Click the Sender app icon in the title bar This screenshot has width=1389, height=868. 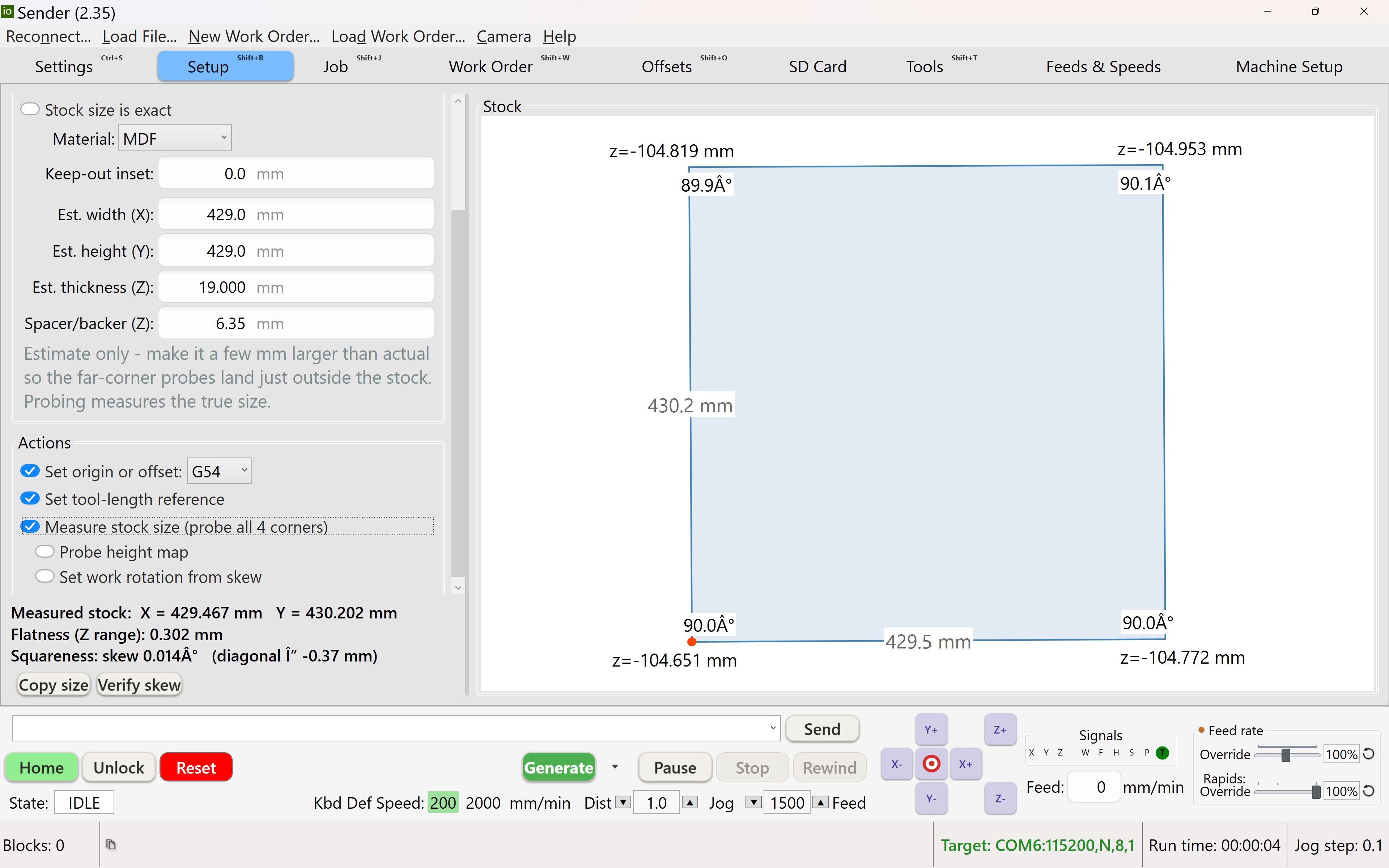(x=8, y=12)
